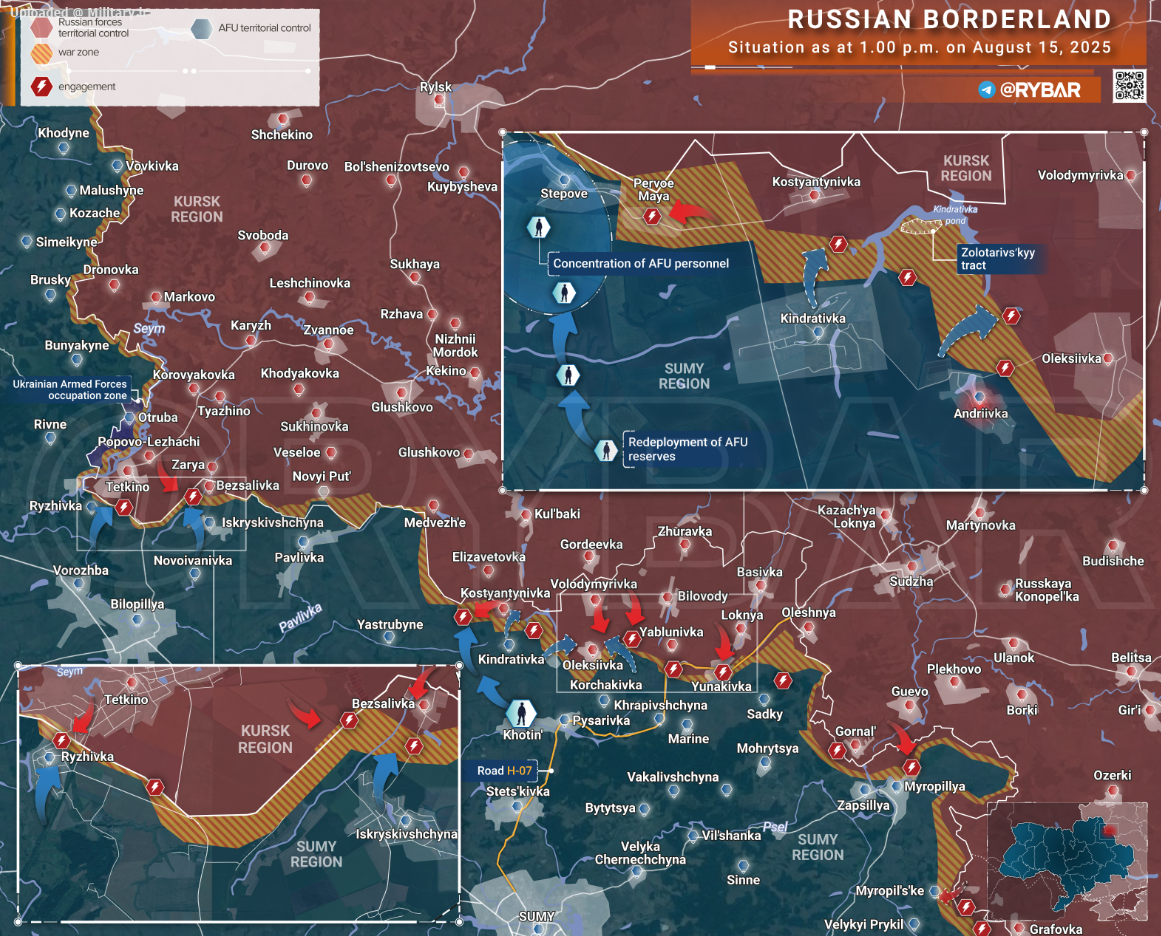Click the Psel river label
This screenshot has height=936, width=1161.
click(x=774, y=827)
